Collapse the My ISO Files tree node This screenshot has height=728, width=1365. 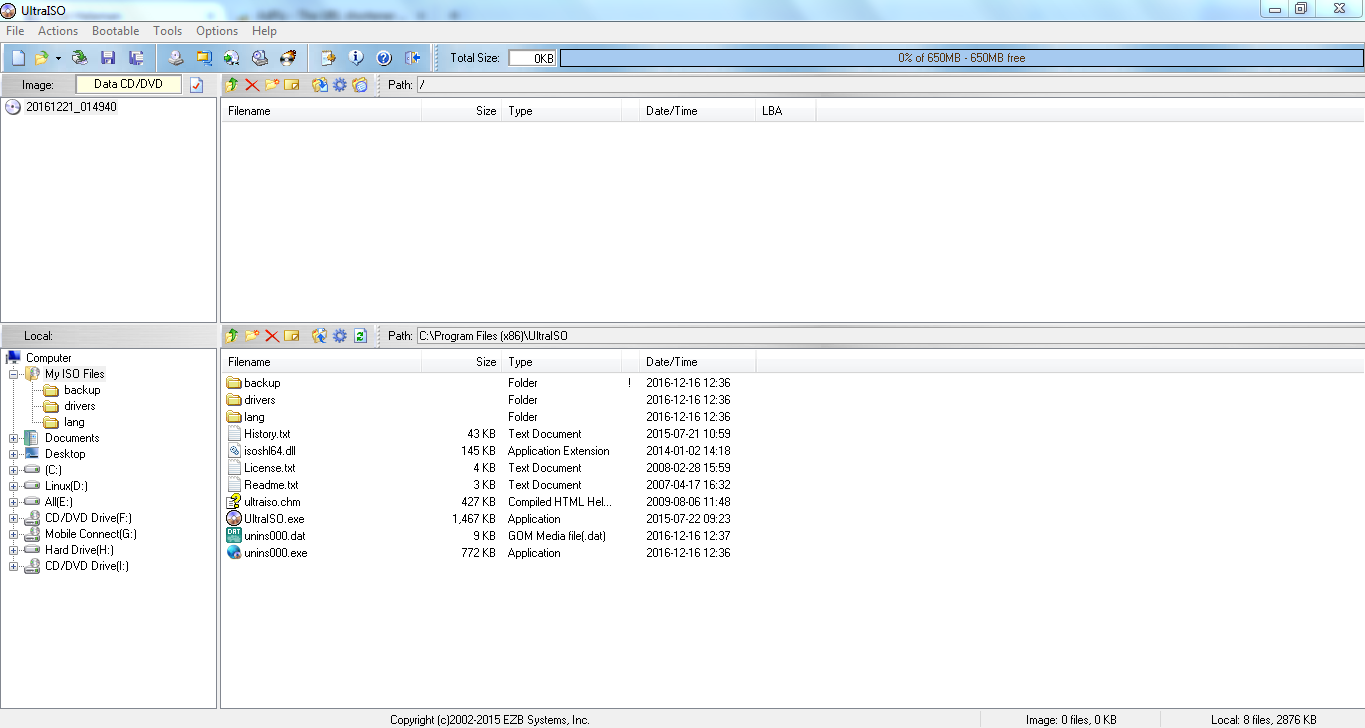point(13,374)
